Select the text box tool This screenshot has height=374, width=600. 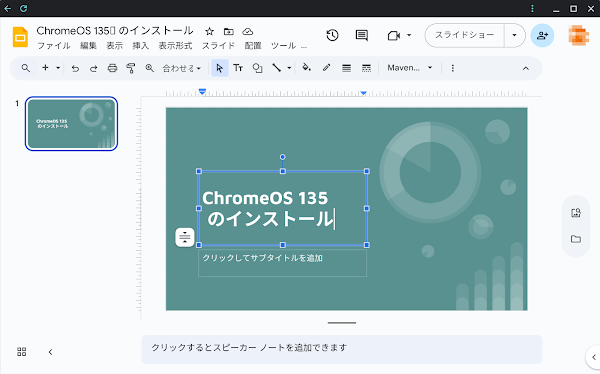pyautogui.click(x=238, y=68)
